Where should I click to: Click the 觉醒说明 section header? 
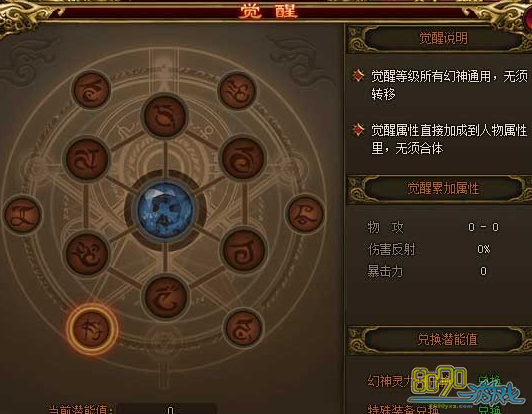point(443,38)
